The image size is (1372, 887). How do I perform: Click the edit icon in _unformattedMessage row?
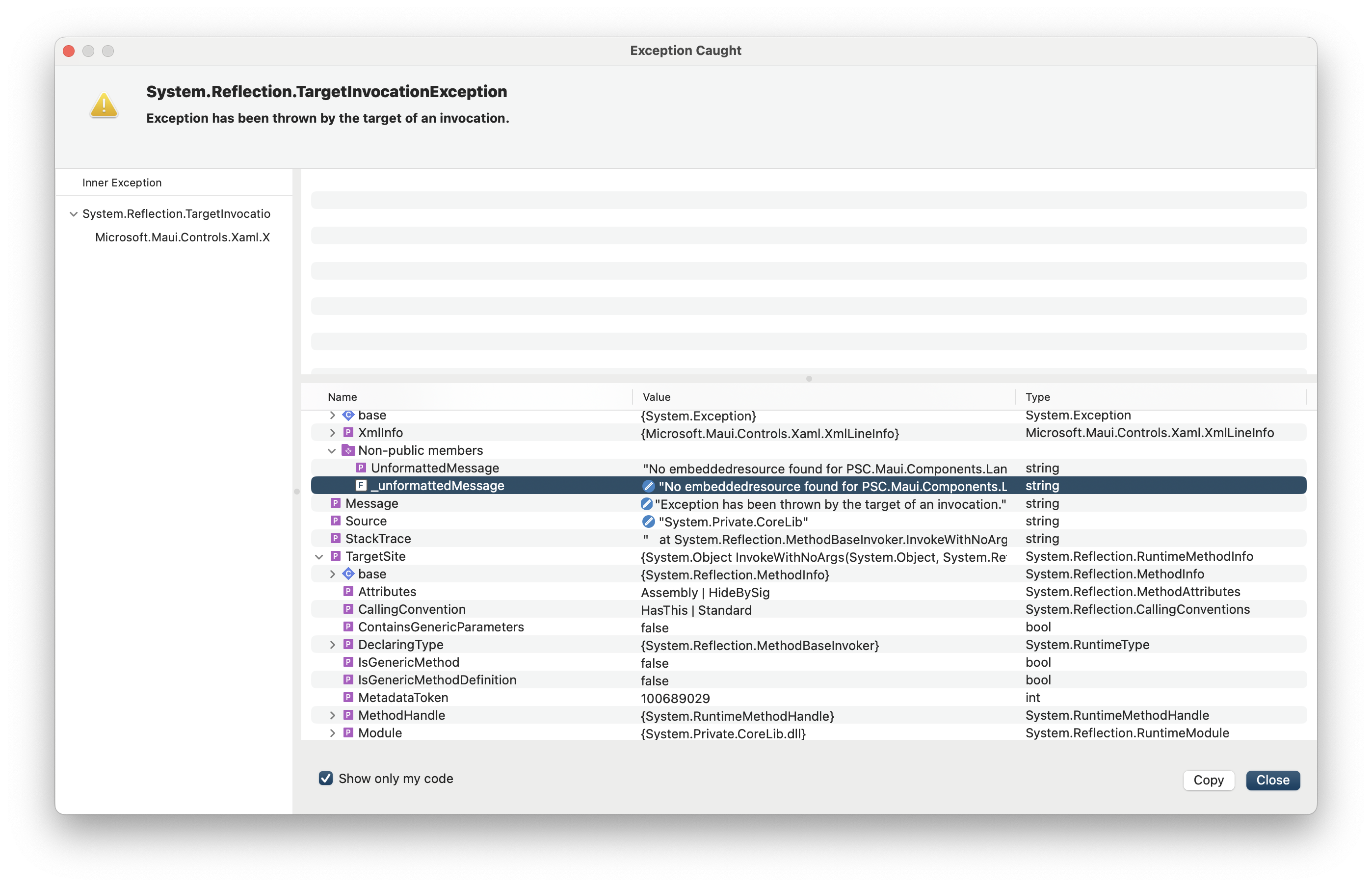[648, 486]
